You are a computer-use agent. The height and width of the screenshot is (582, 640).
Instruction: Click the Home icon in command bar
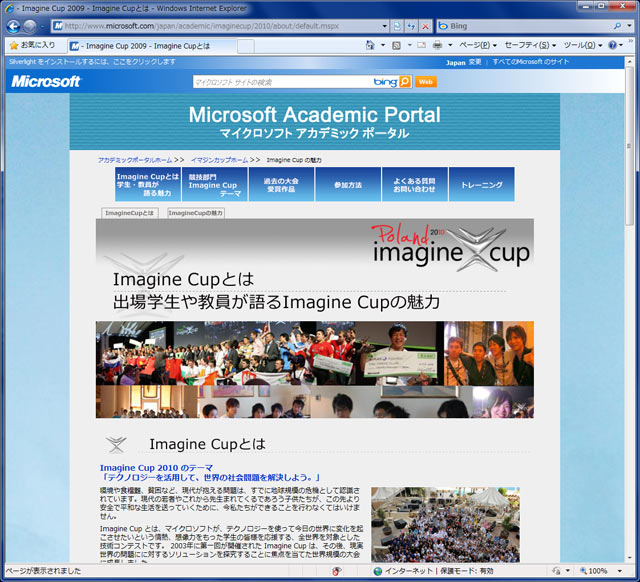click(x=370, y=45)
